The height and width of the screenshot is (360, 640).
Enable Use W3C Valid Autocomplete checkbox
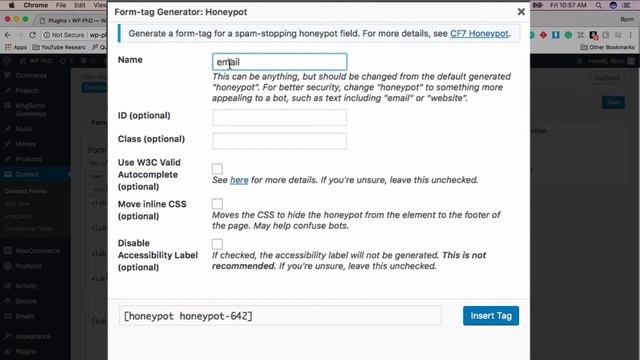(x=217, y=169)
